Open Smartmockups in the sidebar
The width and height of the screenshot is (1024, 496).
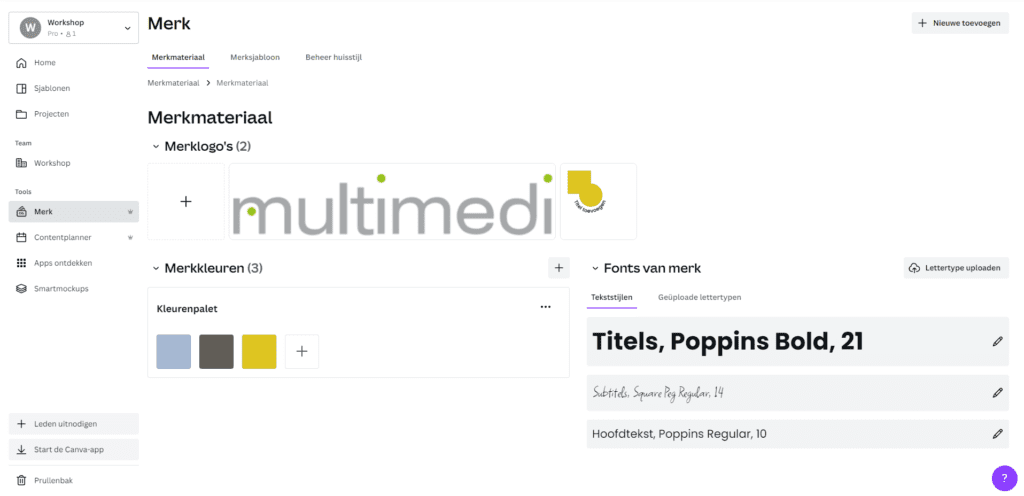click(73, 288)
